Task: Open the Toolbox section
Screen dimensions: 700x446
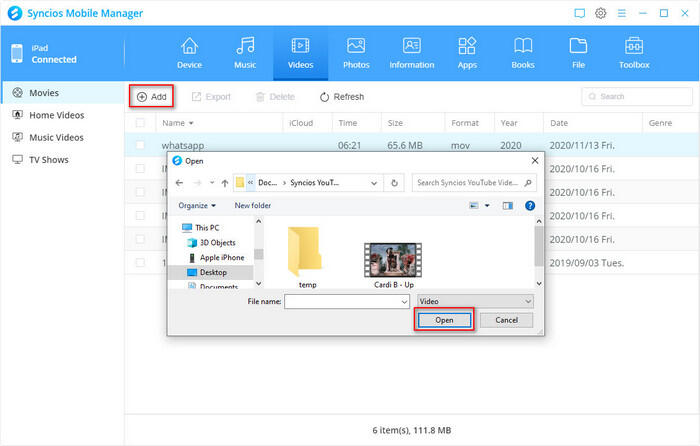Action: [634, 53]
